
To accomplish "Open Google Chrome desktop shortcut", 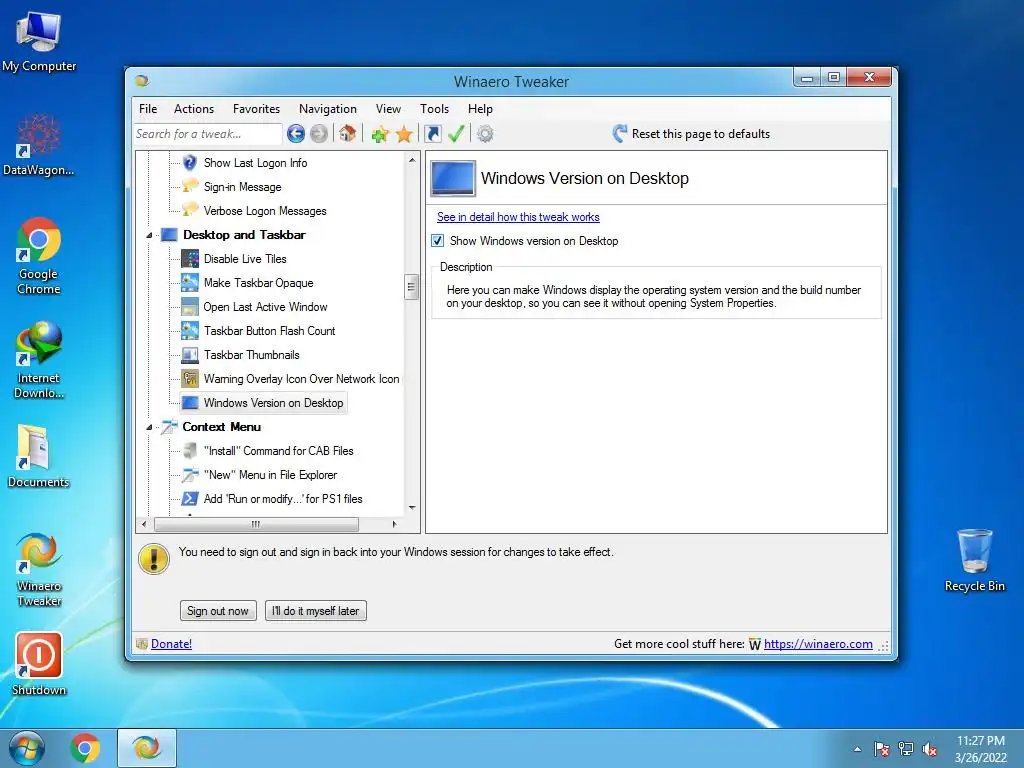I will click(x=39, y=257).
